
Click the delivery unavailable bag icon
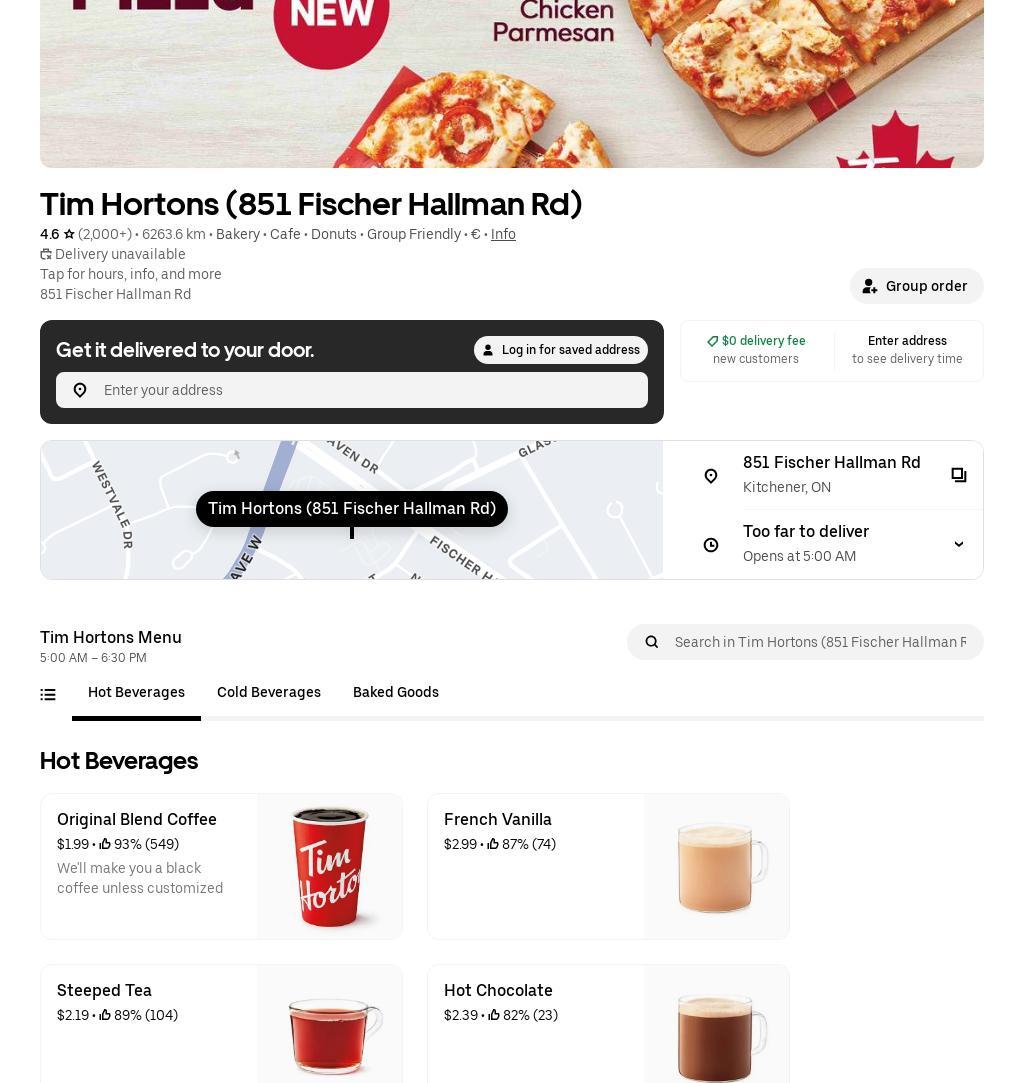tap(46, 254)
